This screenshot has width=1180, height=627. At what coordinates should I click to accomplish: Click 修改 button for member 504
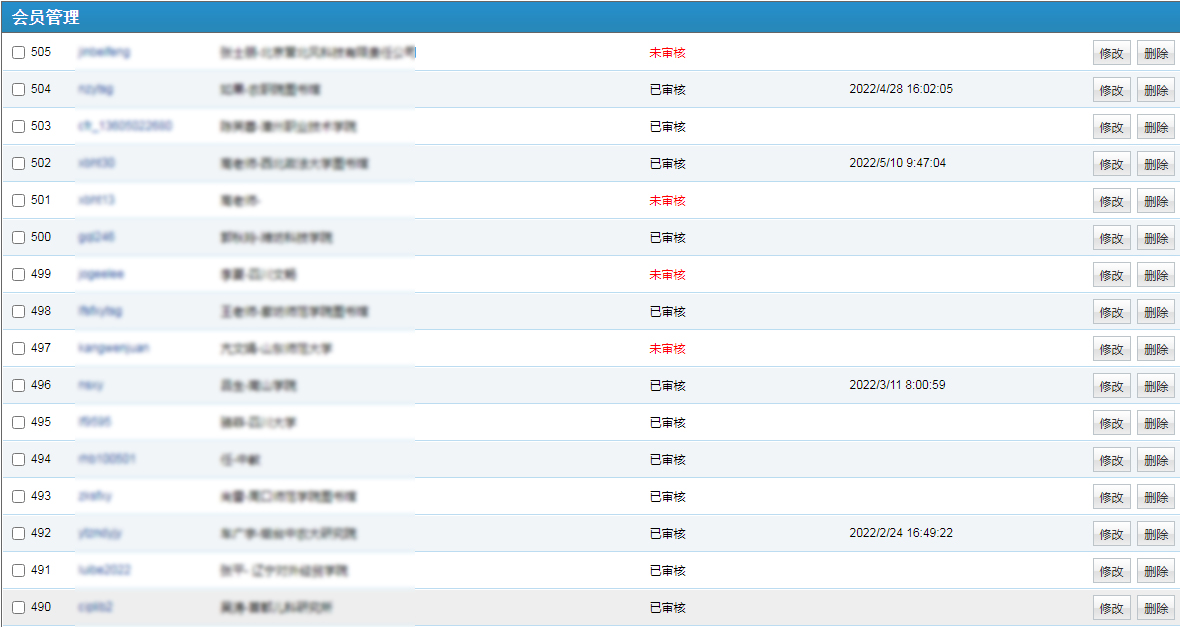tap(1111, 90)
